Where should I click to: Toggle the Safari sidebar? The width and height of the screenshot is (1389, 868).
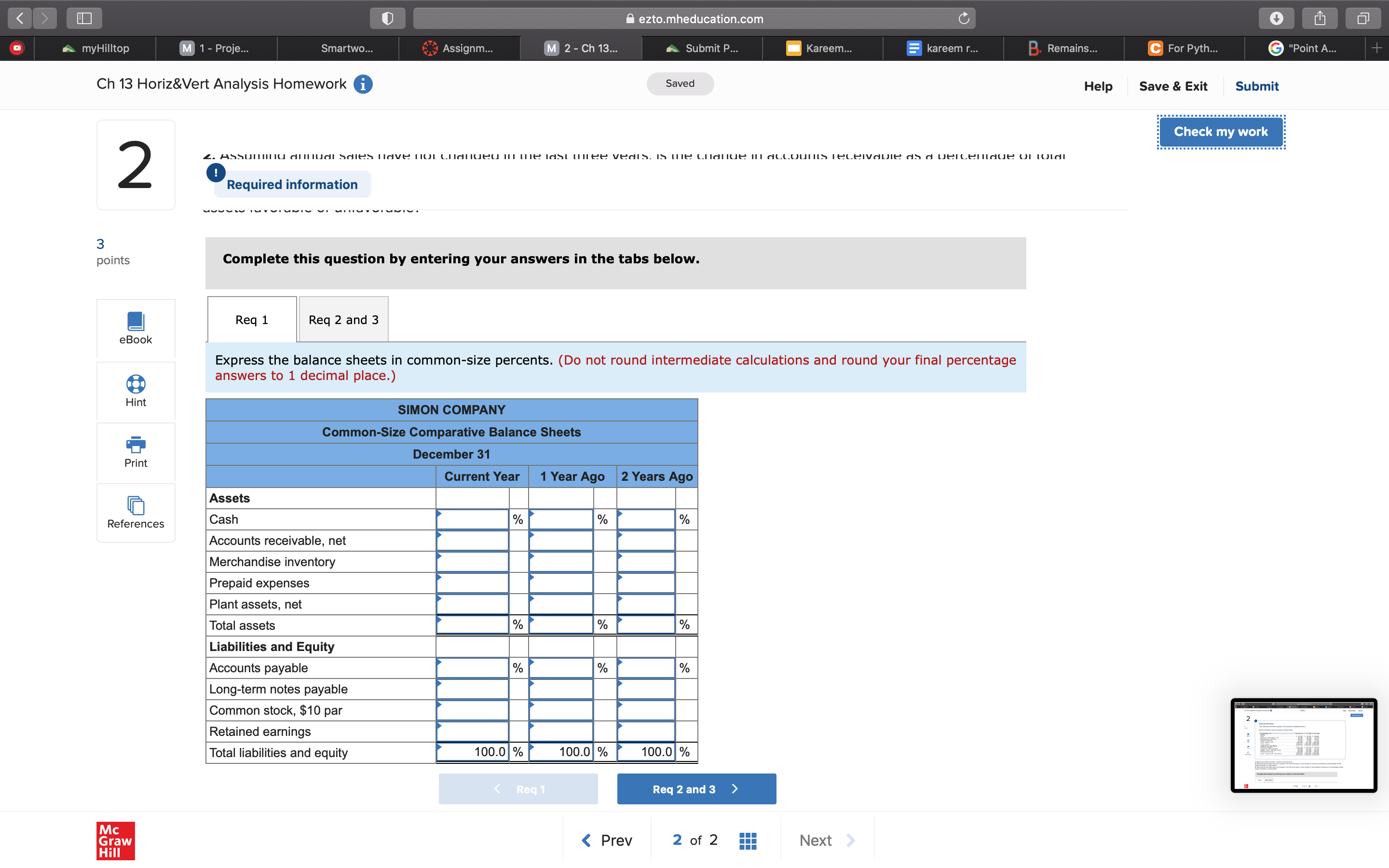(x=84, y=18)
